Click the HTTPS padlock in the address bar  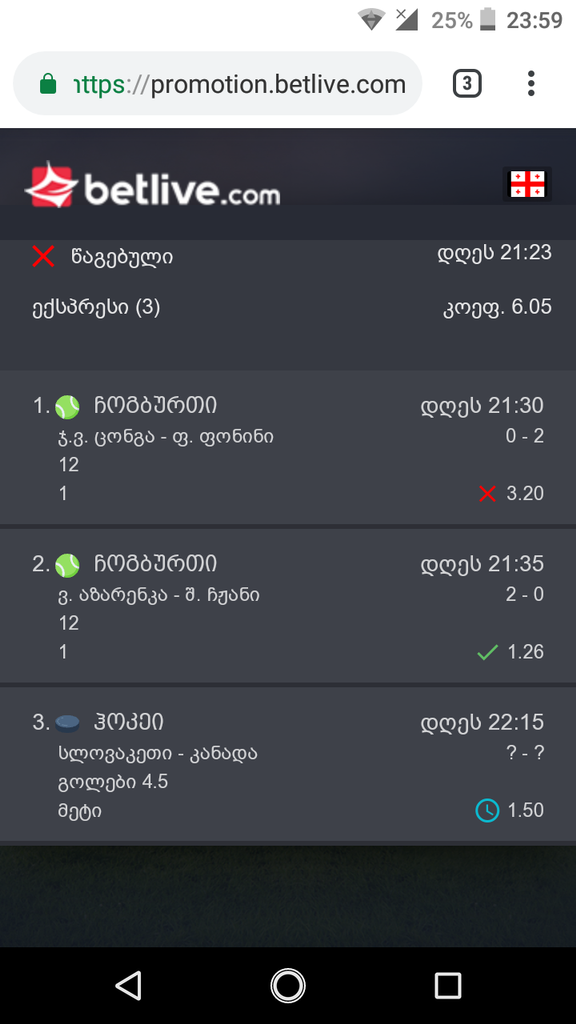click(x=47, y=84)
